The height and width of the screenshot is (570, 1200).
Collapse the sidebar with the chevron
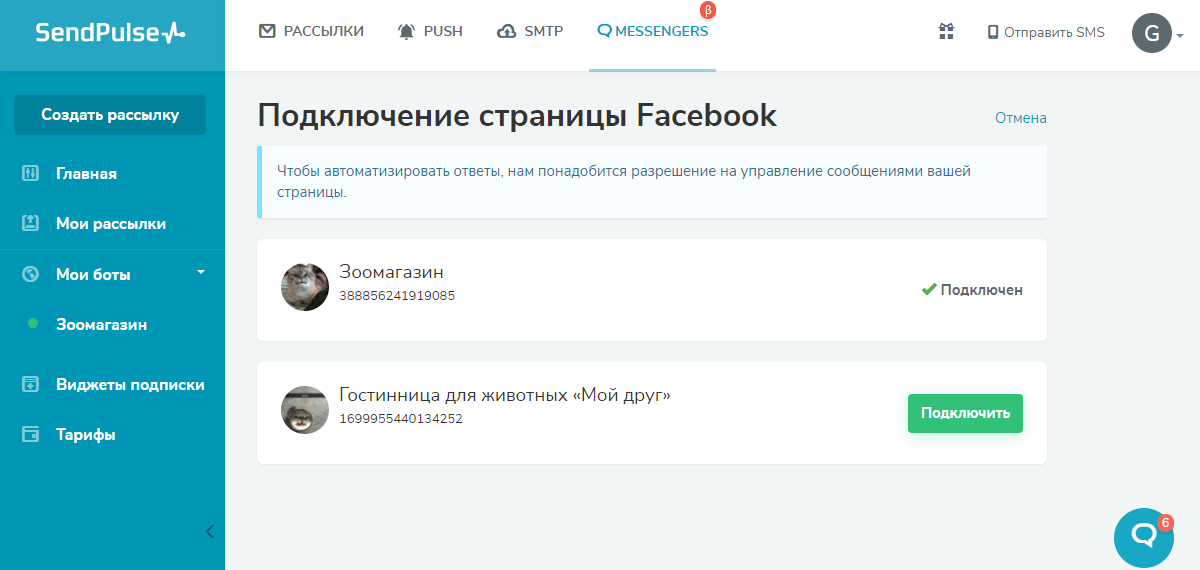[209, 531]
